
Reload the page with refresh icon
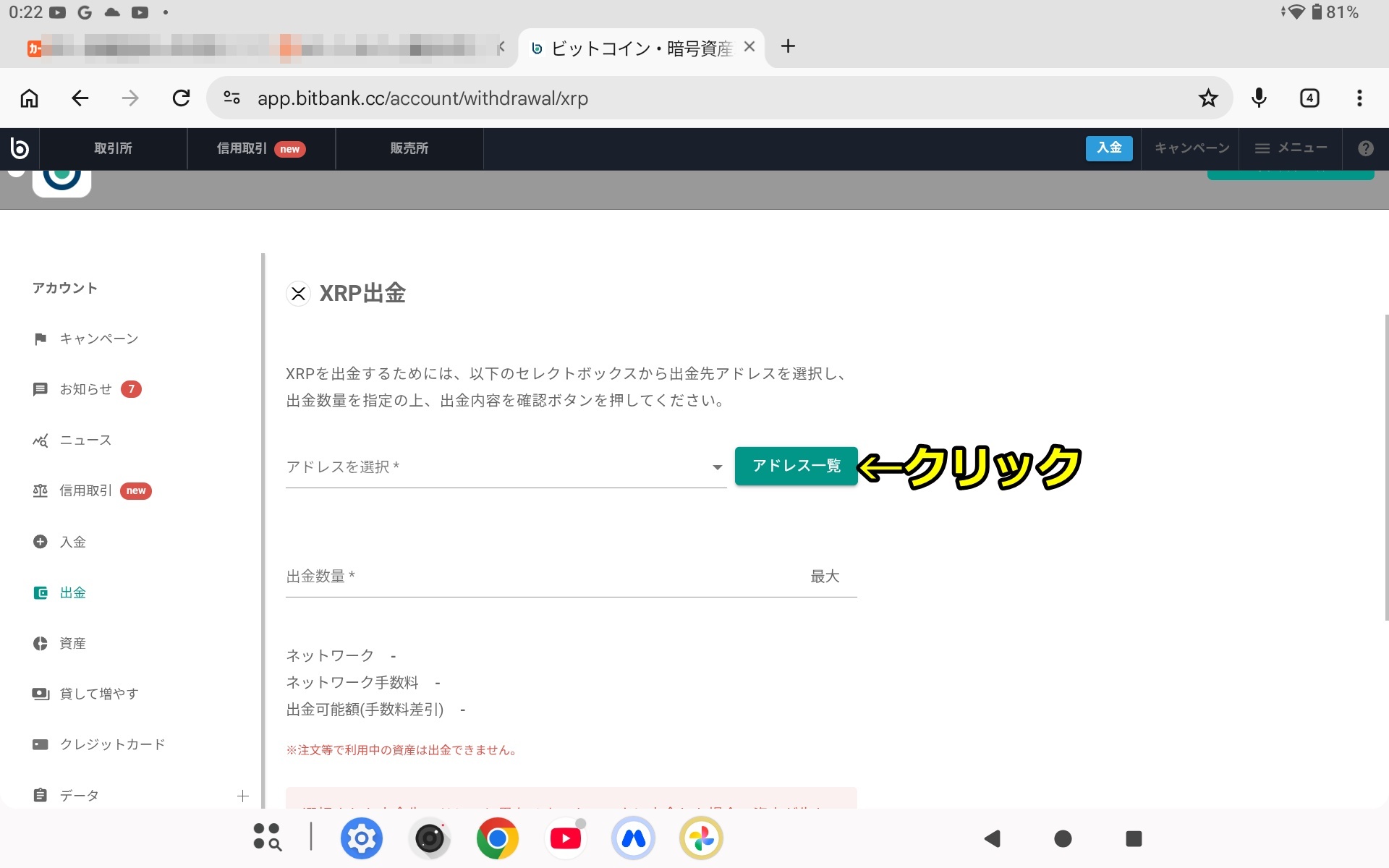(x=181, y=98)
